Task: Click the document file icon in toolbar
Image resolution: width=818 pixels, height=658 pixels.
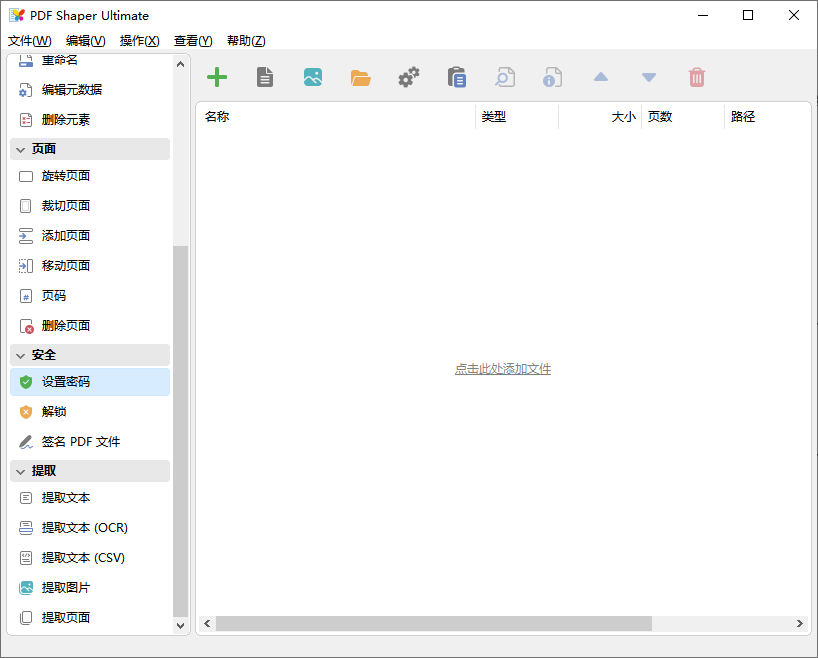Action: pos(265,77)
